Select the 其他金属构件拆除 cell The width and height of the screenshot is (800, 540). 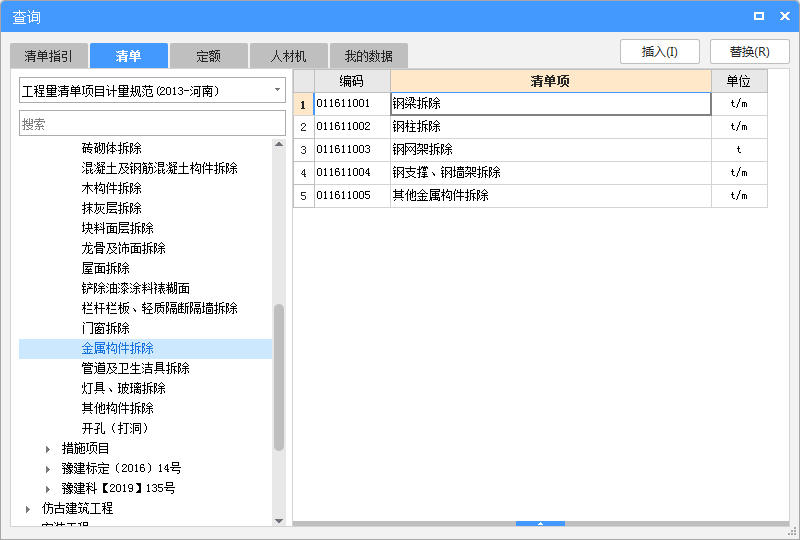[x=551, y=195]
